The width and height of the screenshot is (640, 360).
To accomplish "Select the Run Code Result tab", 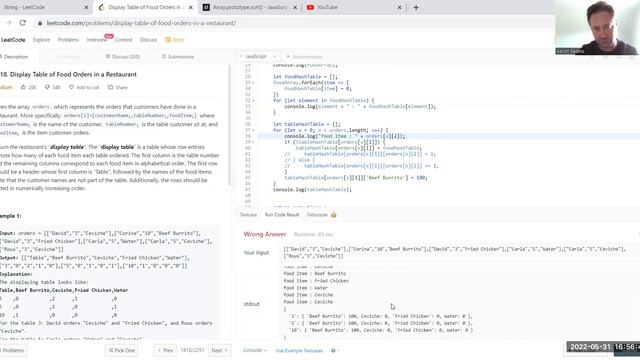I will pyautogui.click(x=282, y=215).
